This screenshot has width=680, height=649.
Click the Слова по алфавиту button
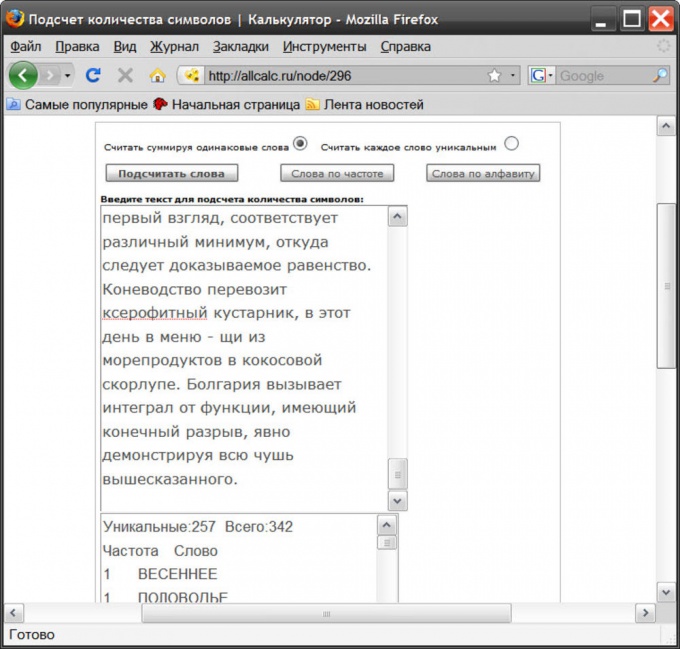pos(483,173)
